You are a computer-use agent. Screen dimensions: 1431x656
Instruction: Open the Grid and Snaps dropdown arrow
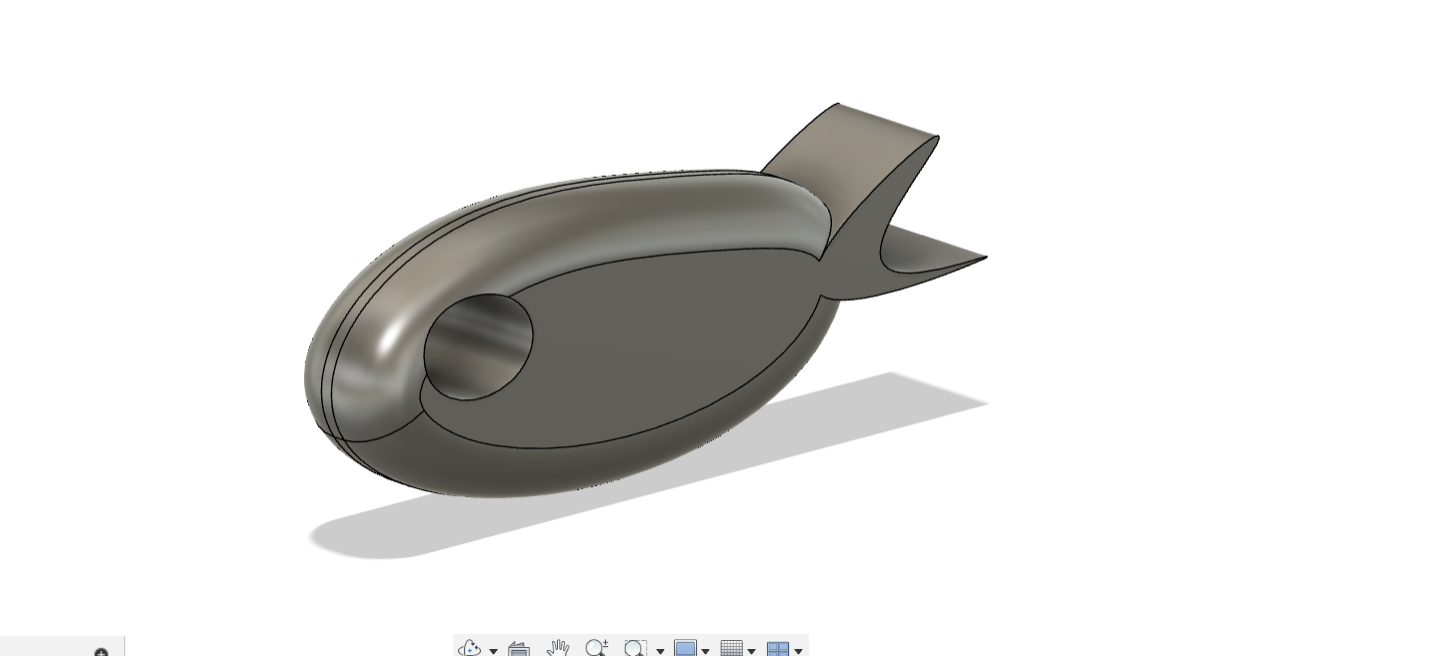[752, 651]
